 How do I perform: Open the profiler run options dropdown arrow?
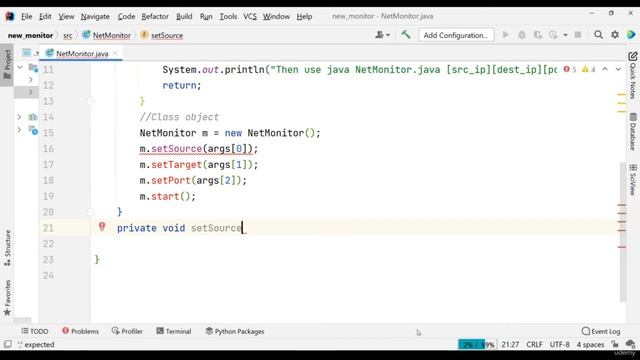(x=565, y=36)
